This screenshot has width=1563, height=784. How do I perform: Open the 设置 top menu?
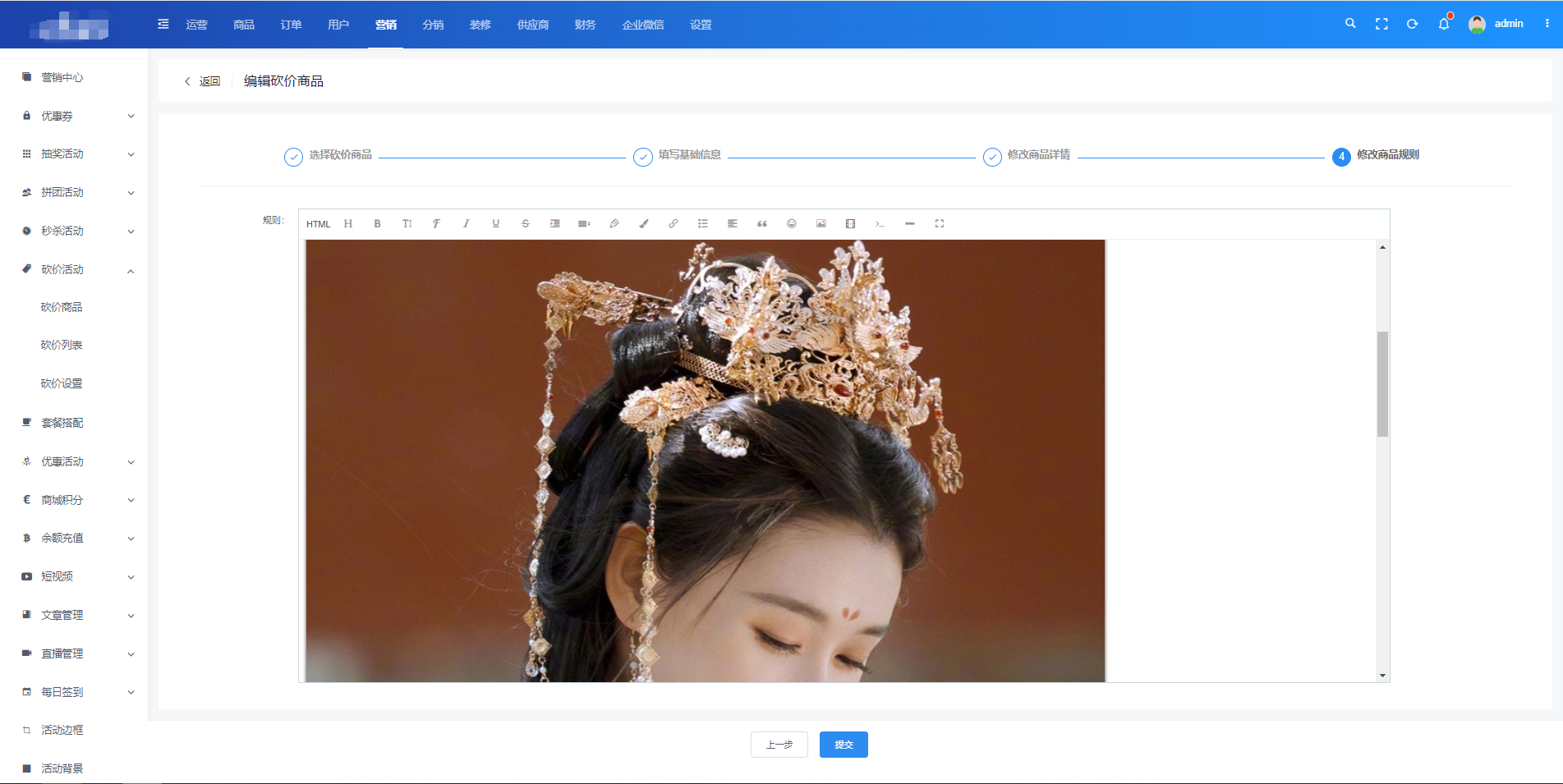coord(701,25)
